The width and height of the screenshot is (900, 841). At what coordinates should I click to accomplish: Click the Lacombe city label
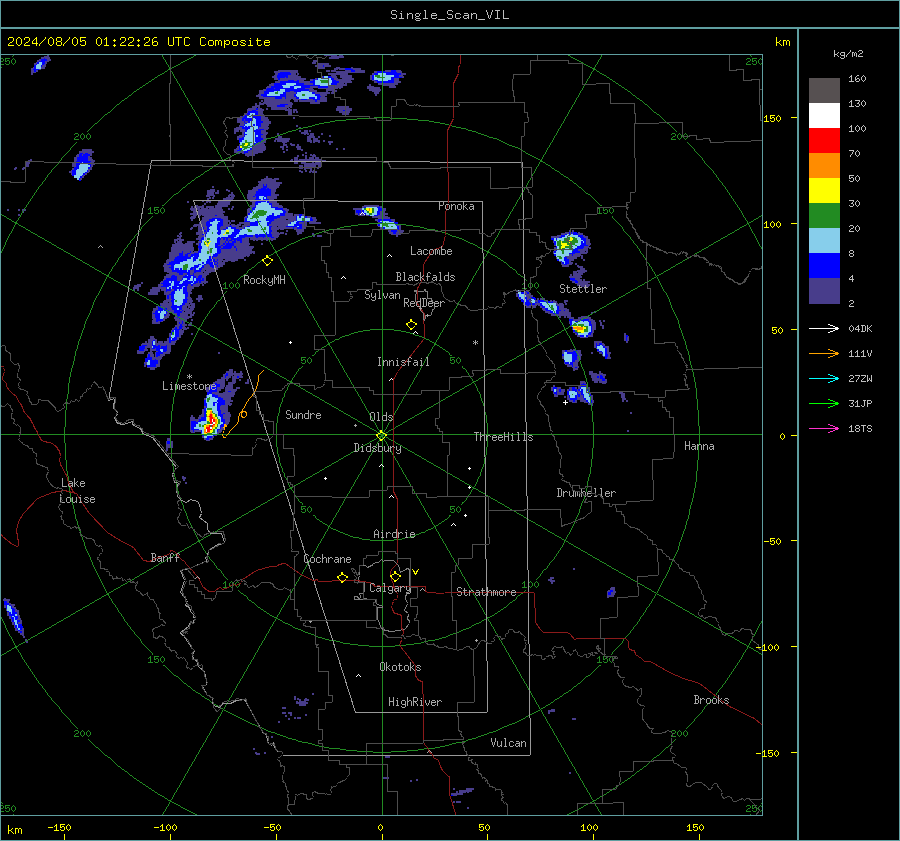[431, 251]
